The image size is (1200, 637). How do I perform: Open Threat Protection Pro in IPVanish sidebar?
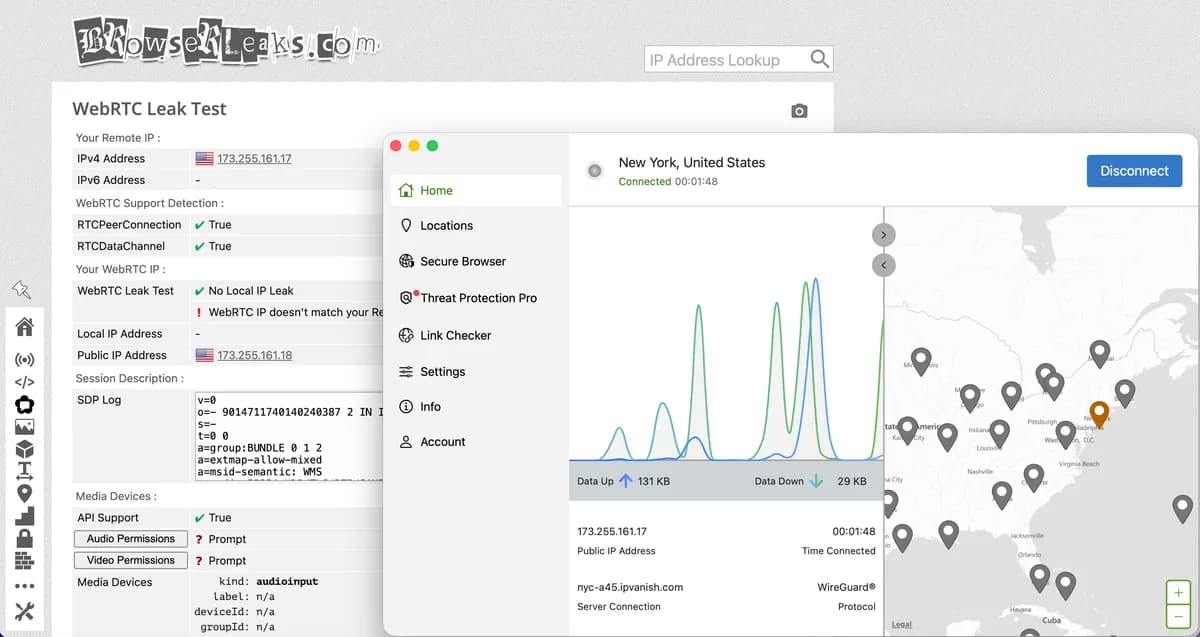[x=476, y=298]
